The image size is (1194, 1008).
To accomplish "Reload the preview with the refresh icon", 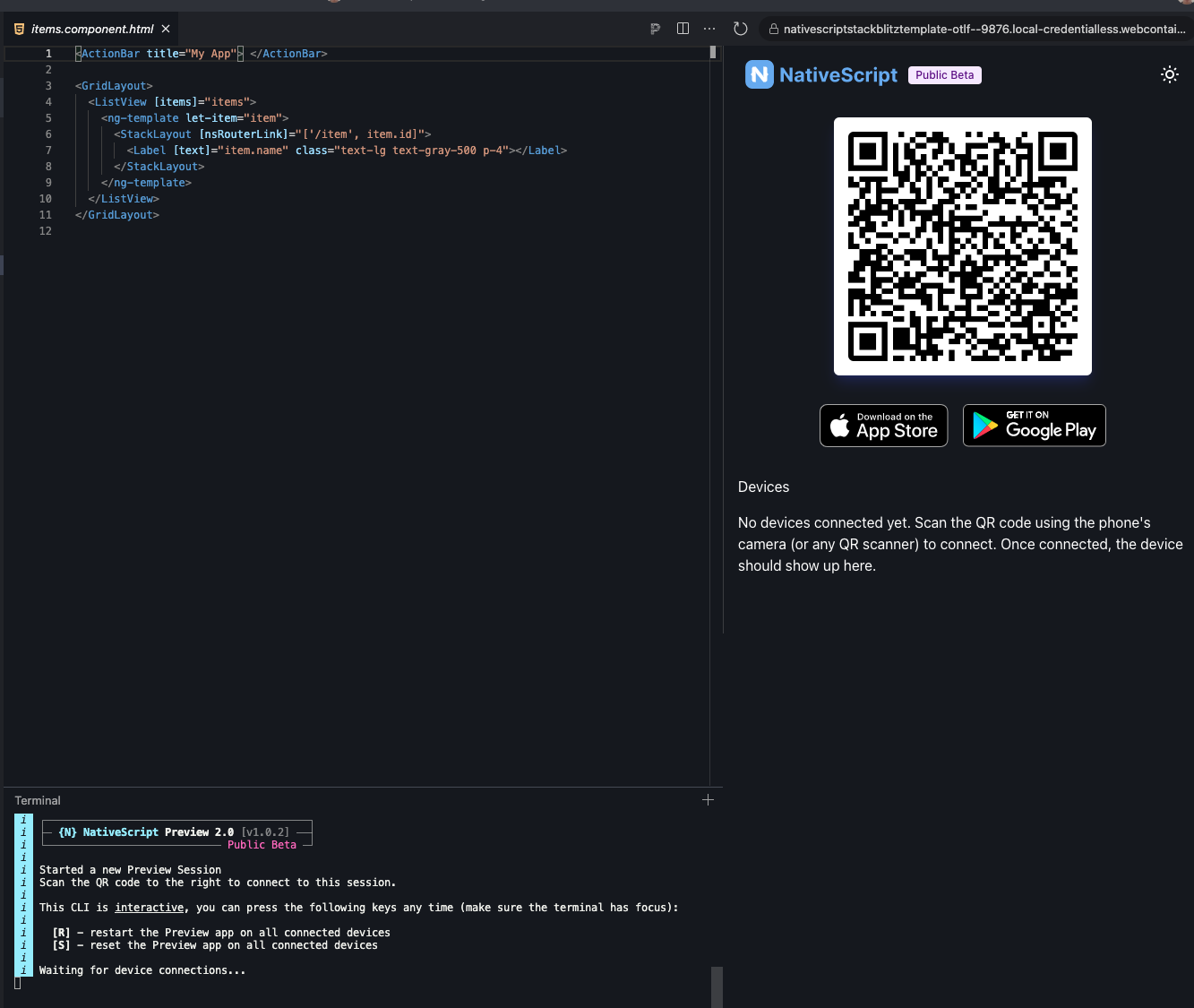I will pyautogui.click(x=740, y=29).
